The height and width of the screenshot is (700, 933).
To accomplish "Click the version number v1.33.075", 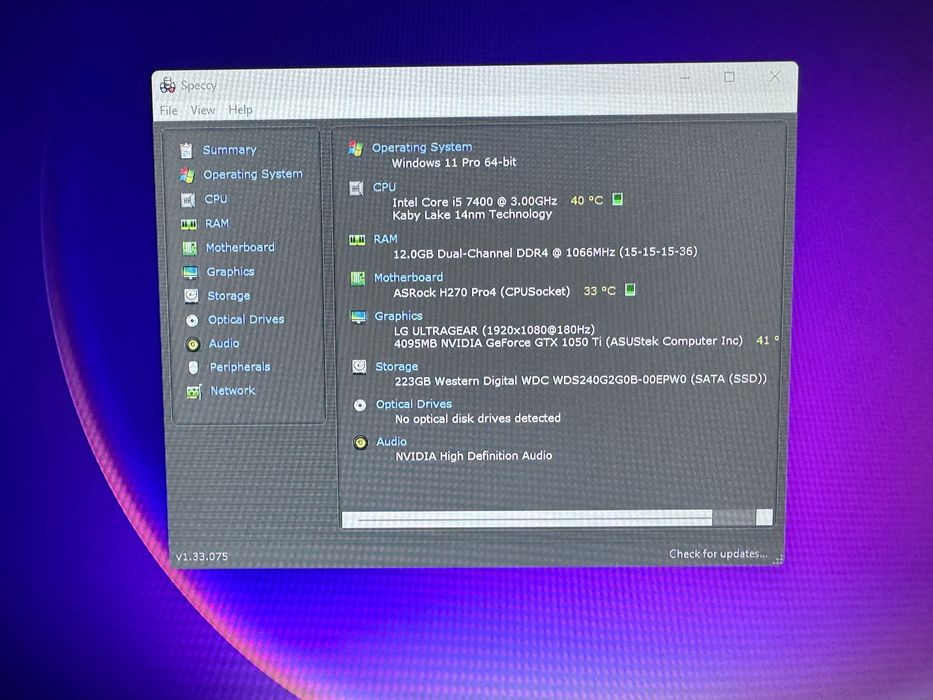I will [x=202, y=557].
